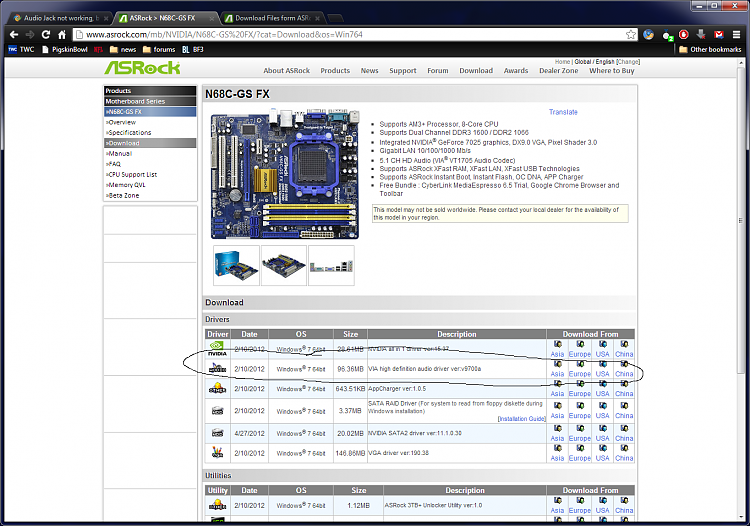Click the VIA audio driver row icon
Image resolution: width=750 pixels, height=526 pixels.
(218, 369)
